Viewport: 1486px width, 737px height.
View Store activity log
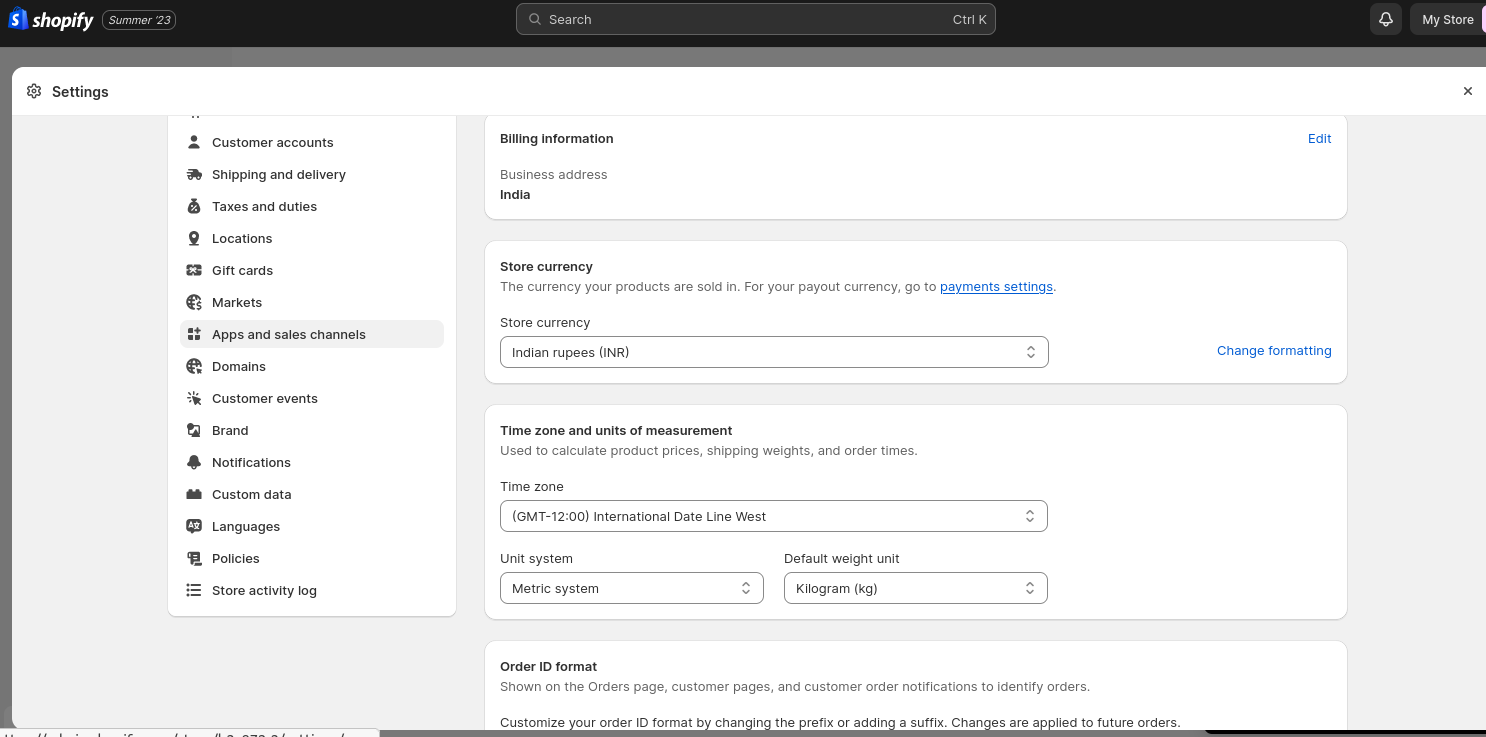(x=312, y=590)
